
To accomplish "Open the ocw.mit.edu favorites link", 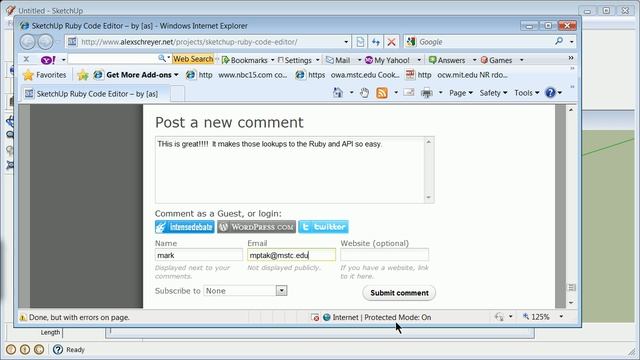I will [457, 75].
